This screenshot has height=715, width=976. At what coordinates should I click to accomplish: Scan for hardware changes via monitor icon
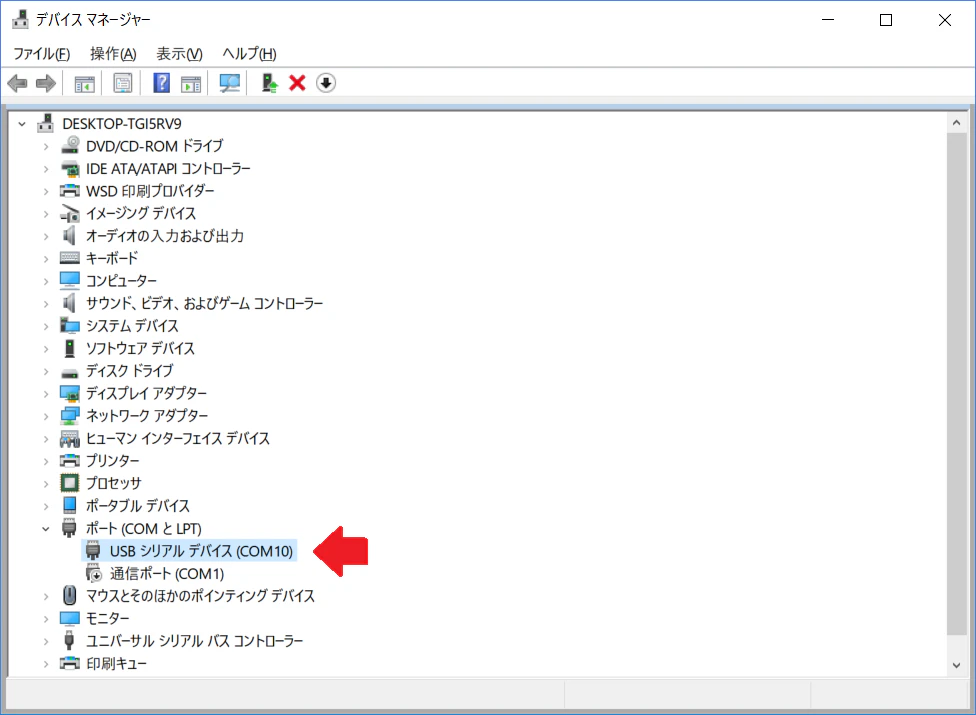230,83
